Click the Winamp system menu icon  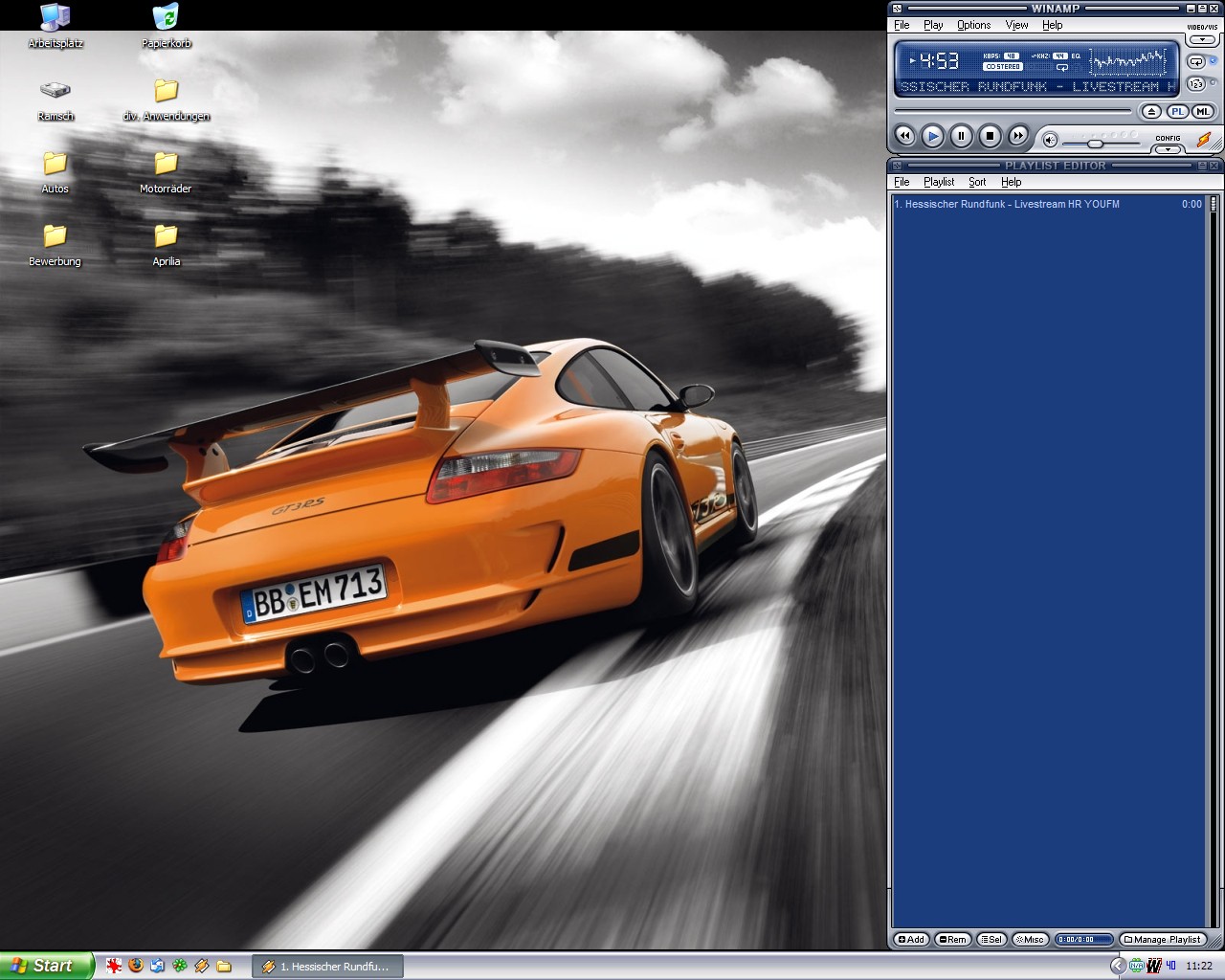(897, 8)
